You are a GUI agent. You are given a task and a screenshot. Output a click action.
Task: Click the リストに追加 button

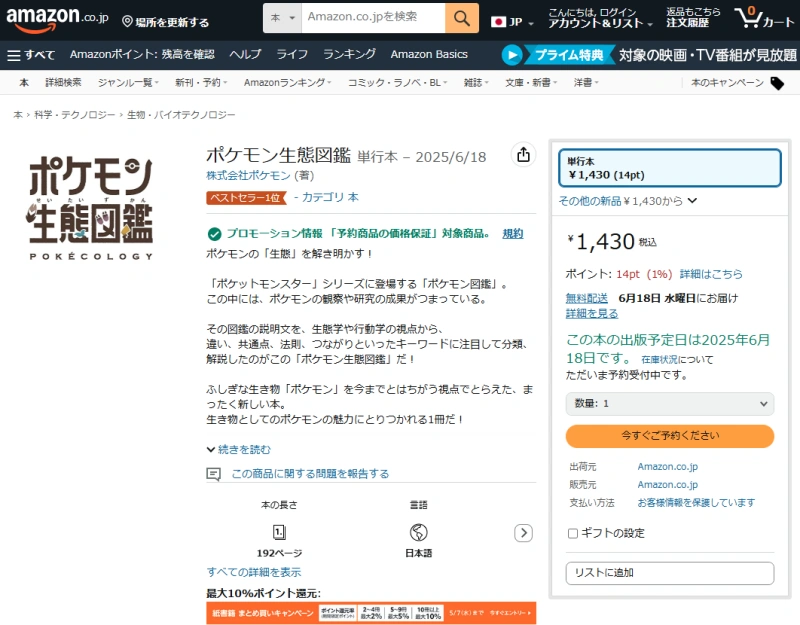pos(669,573)
